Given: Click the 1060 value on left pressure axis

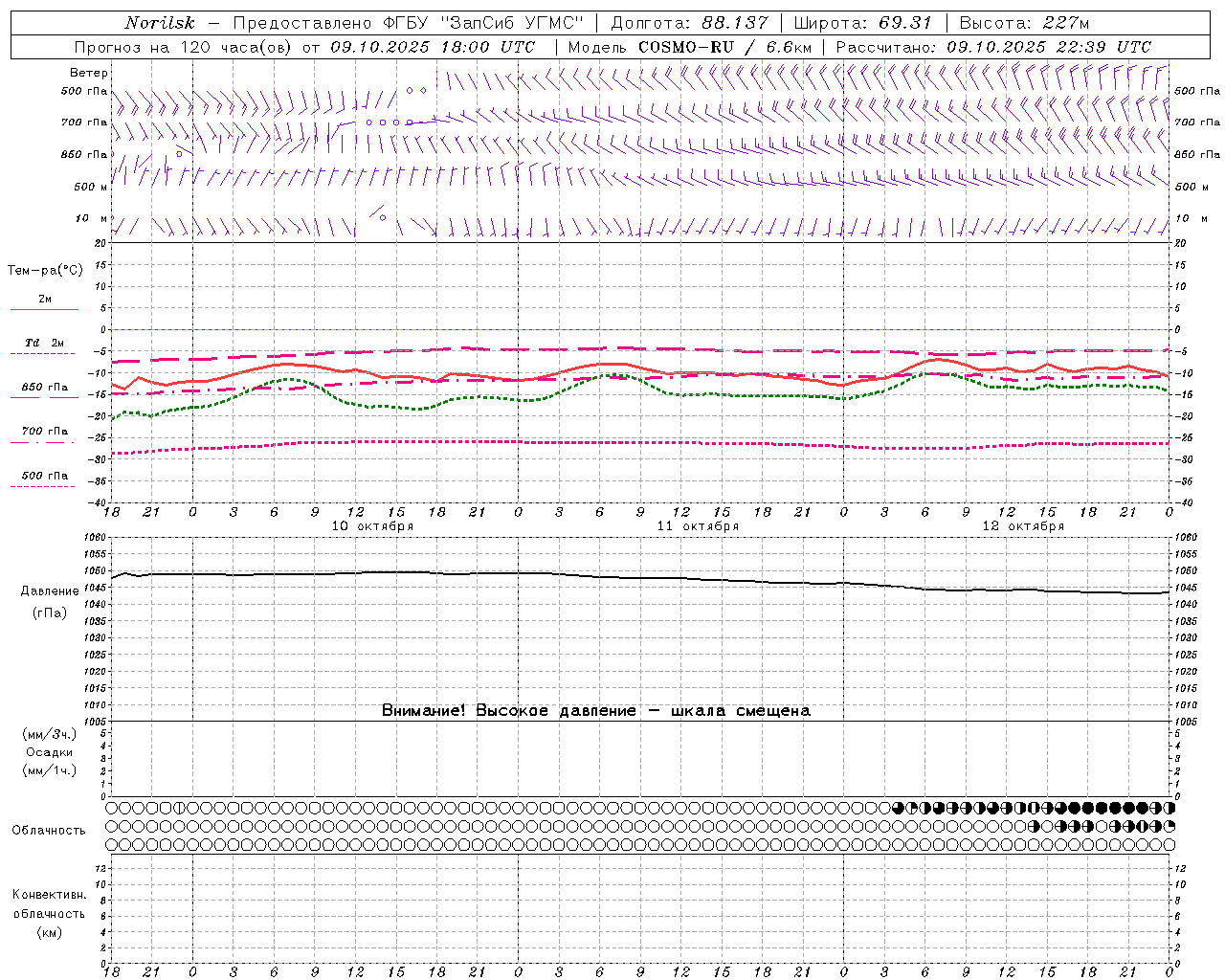Looking at the screenshot, I should click(97, 537).
